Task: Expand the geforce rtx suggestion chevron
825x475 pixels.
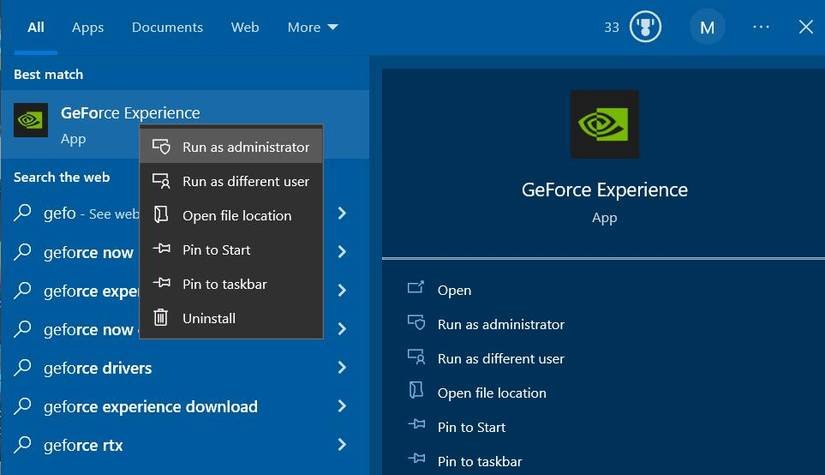Action: tap(342, 445)
